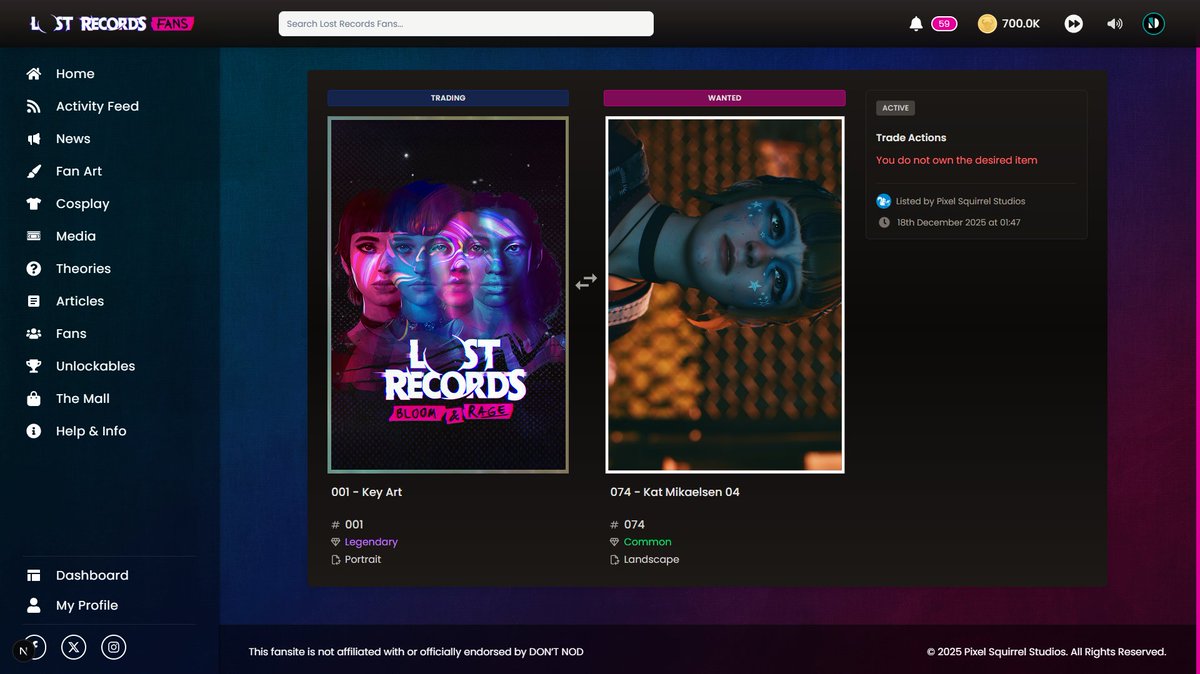Click the TRADING header bar

click(448, 98)
